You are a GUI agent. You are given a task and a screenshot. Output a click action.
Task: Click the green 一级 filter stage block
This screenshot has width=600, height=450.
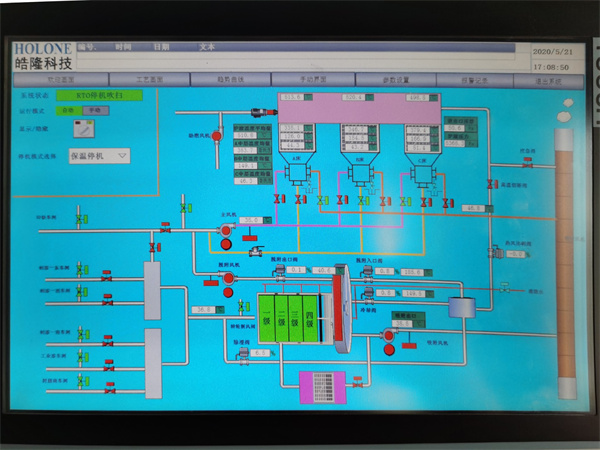pos(267,320)
